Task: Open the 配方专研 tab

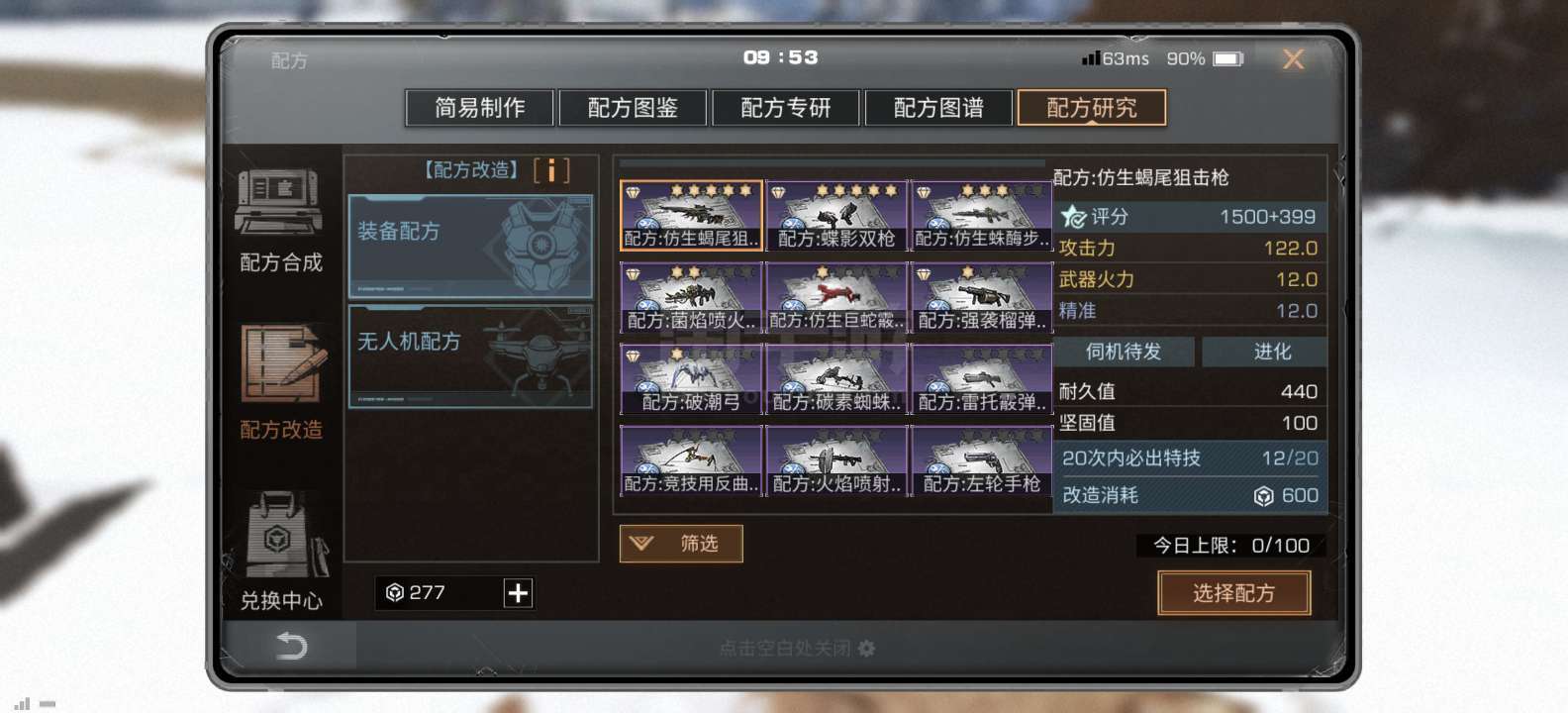Action: click(786, 108)
